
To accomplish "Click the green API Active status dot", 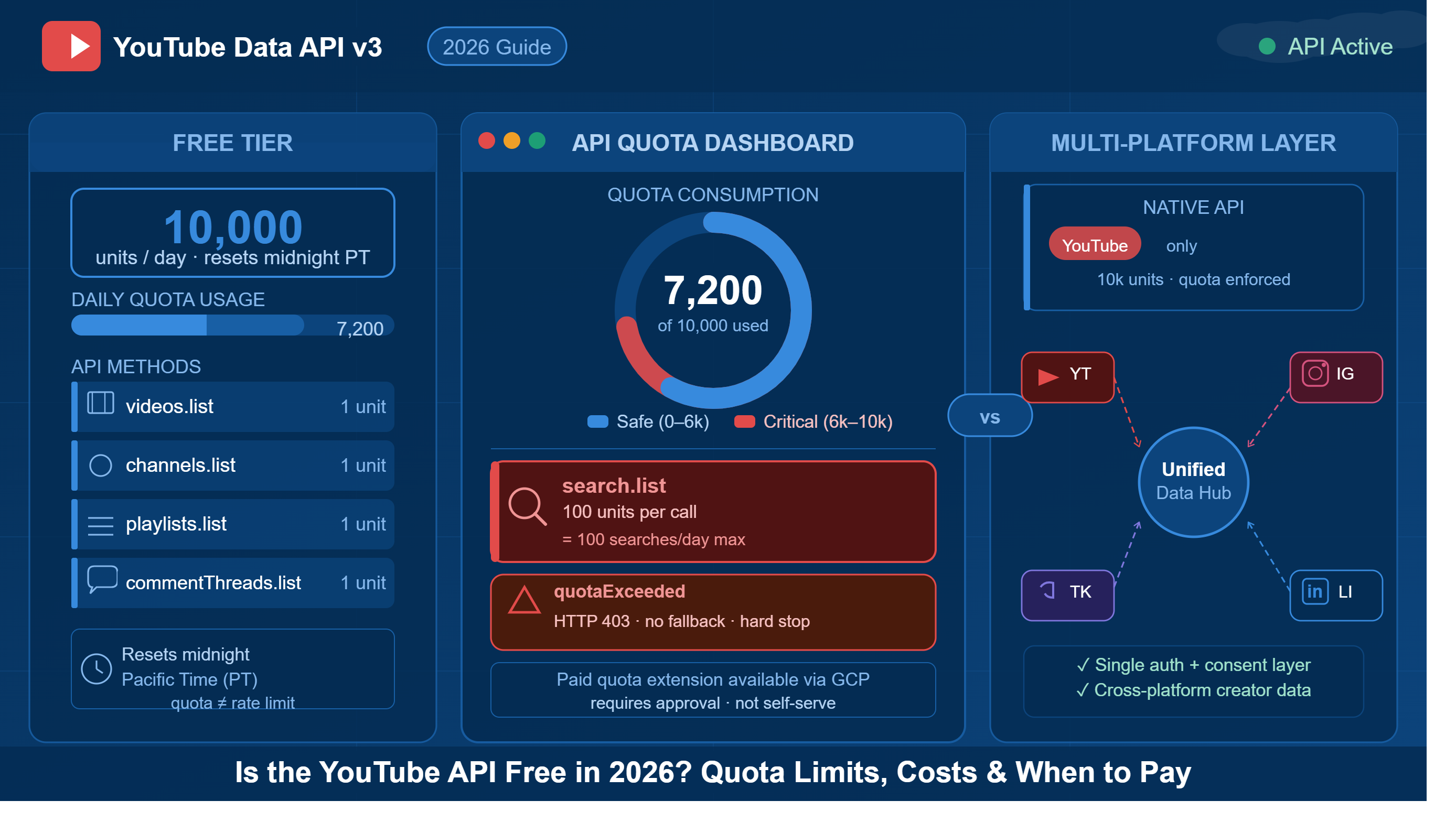I will coord(1267,46).
